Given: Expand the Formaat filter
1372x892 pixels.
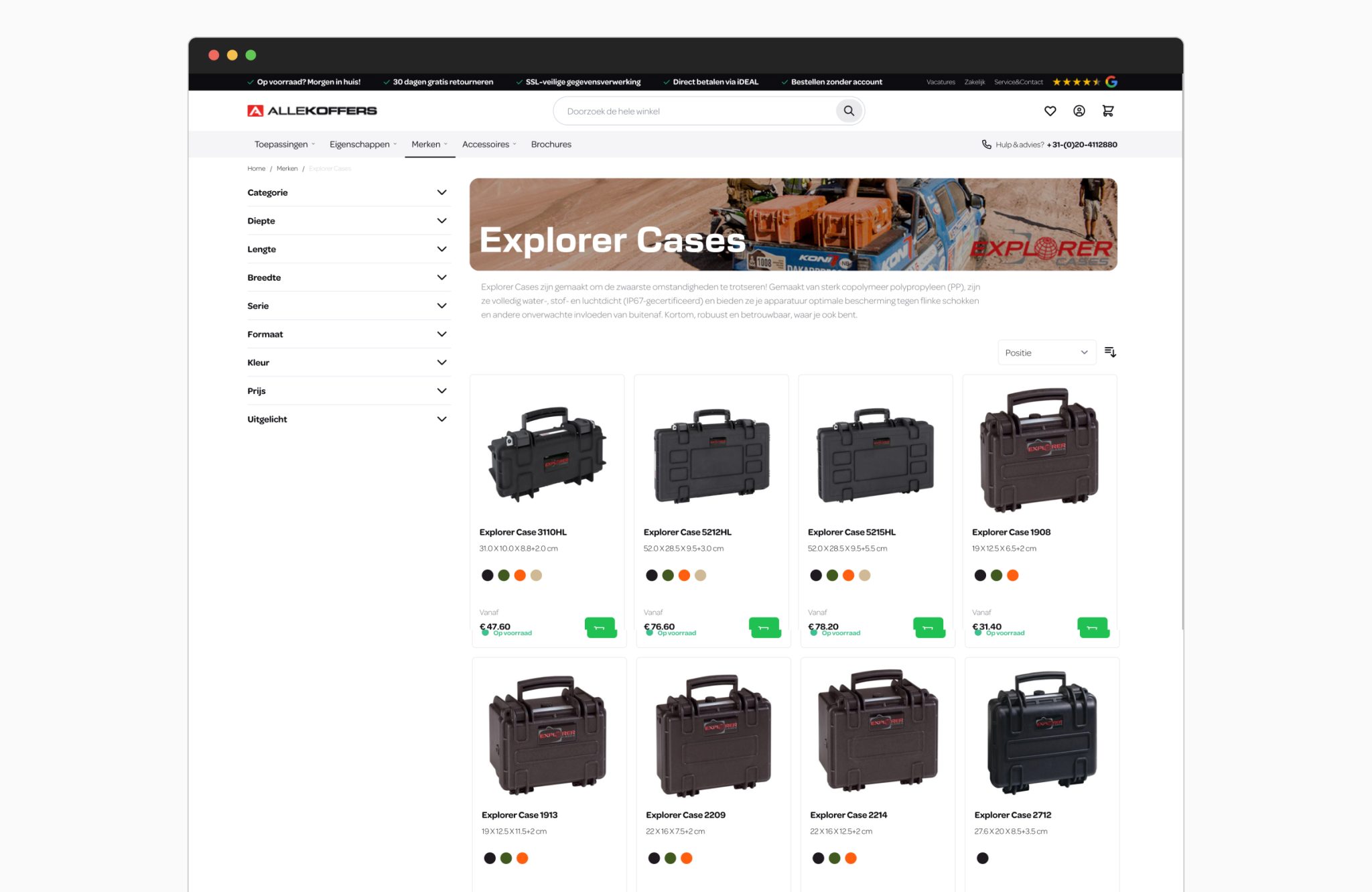Looking at the screenshot, I should (x=349, y=334).
